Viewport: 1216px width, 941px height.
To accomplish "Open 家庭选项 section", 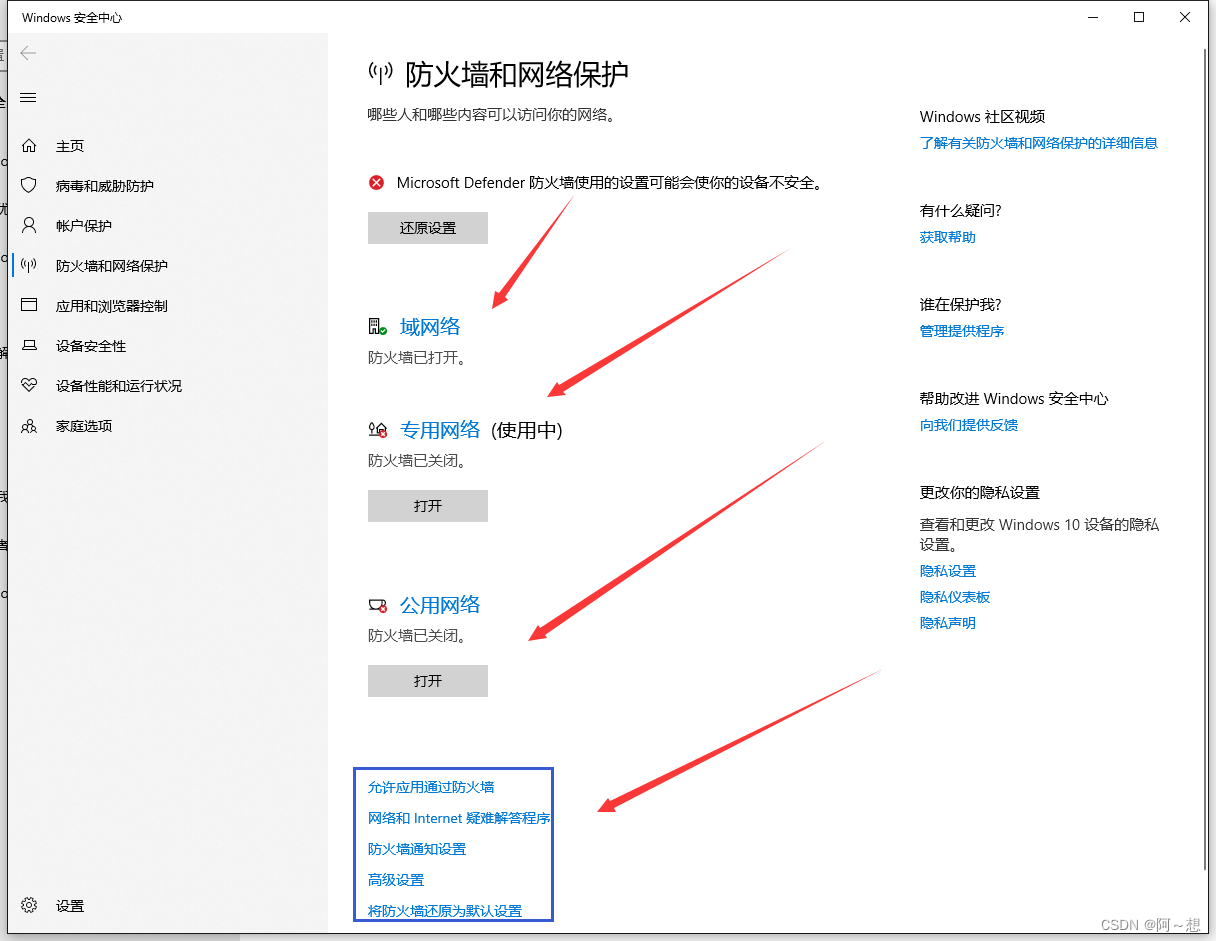I will [x=84, y=426].
